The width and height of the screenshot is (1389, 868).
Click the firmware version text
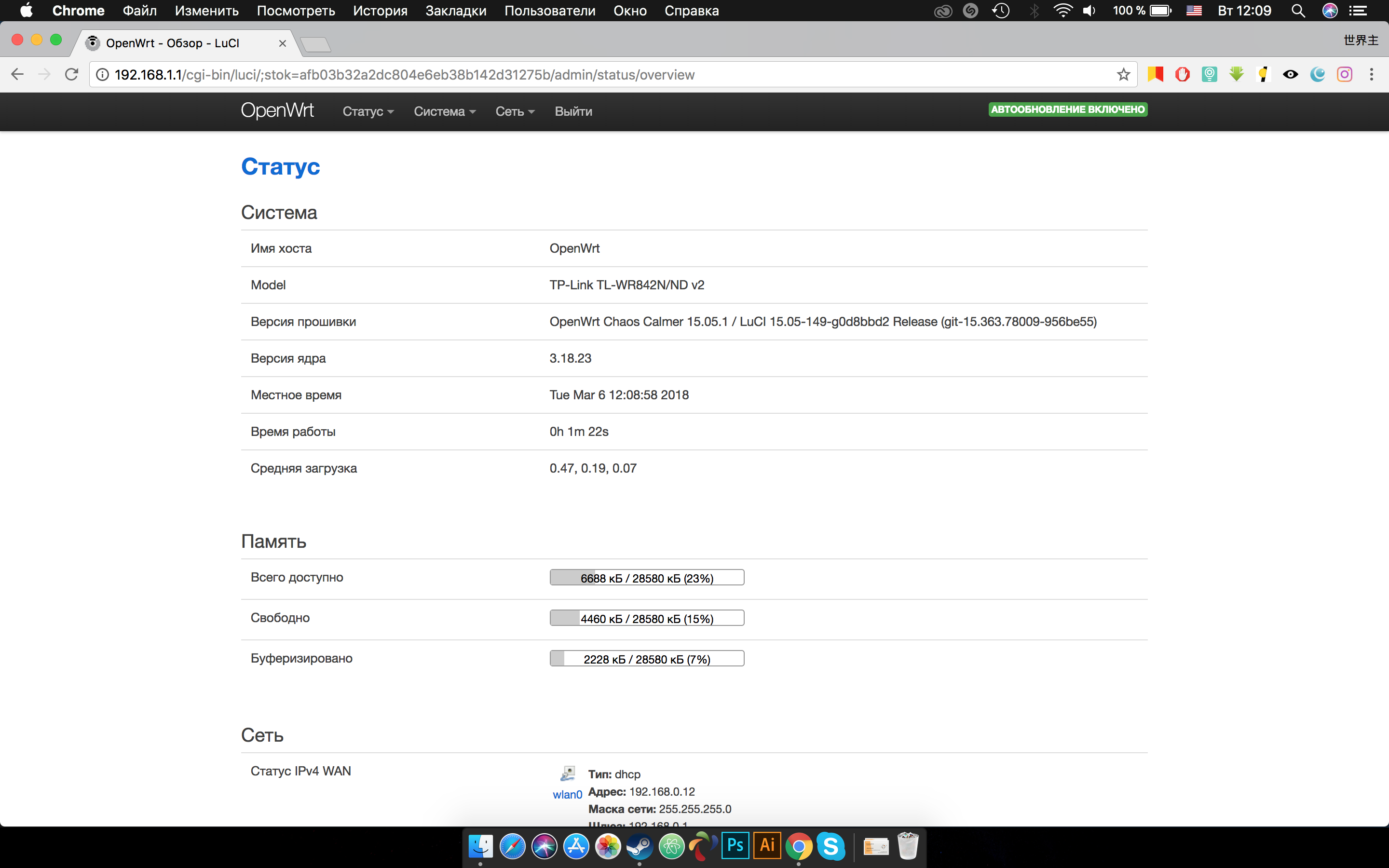coord(823,322)
